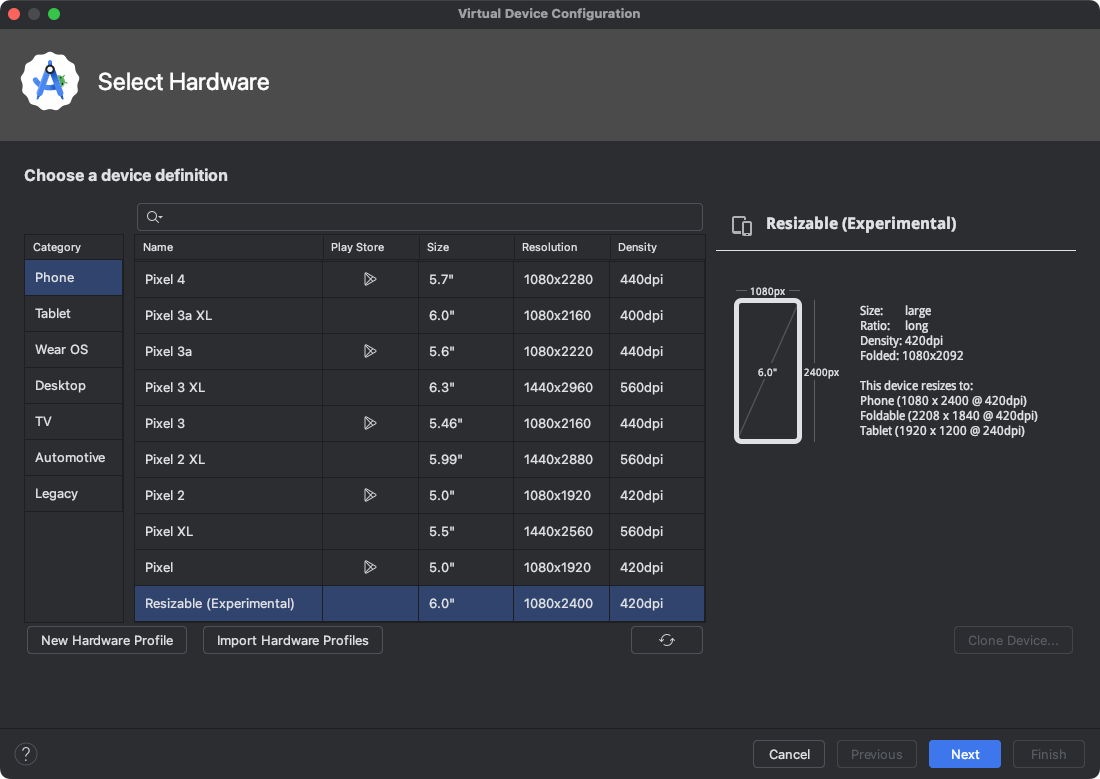Proceed by clicking Next

pyautogui.click(x=964, y=754)
